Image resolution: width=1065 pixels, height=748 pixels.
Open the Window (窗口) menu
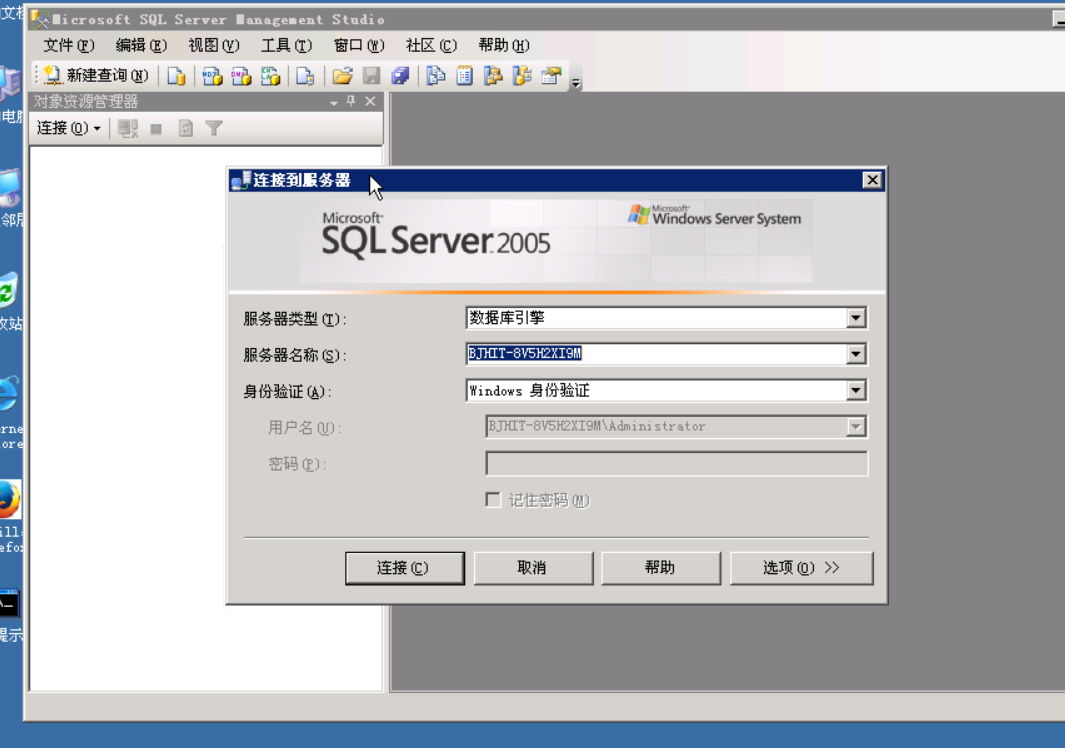[x=359, y=46]
